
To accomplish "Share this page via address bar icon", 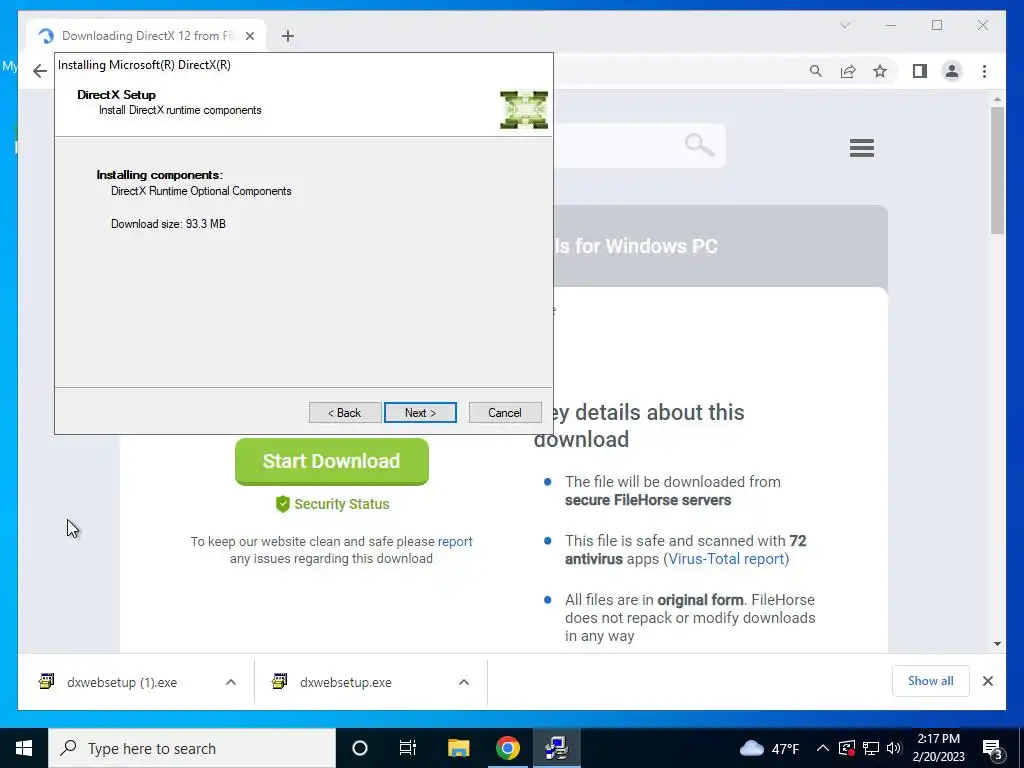I will [848, 71].
